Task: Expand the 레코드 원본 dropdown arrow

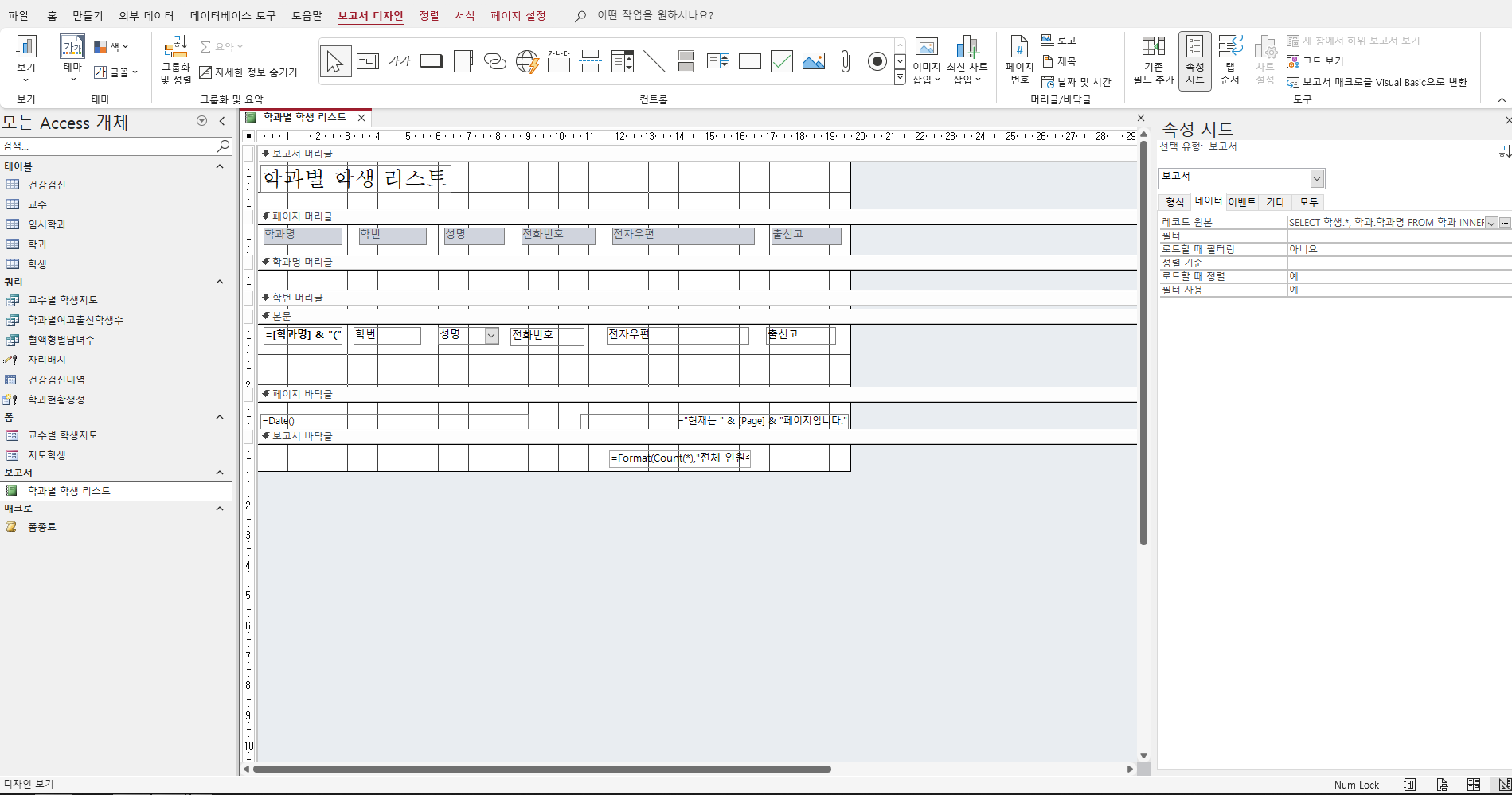Action: pyautogui.click(x=1491, y=223)
